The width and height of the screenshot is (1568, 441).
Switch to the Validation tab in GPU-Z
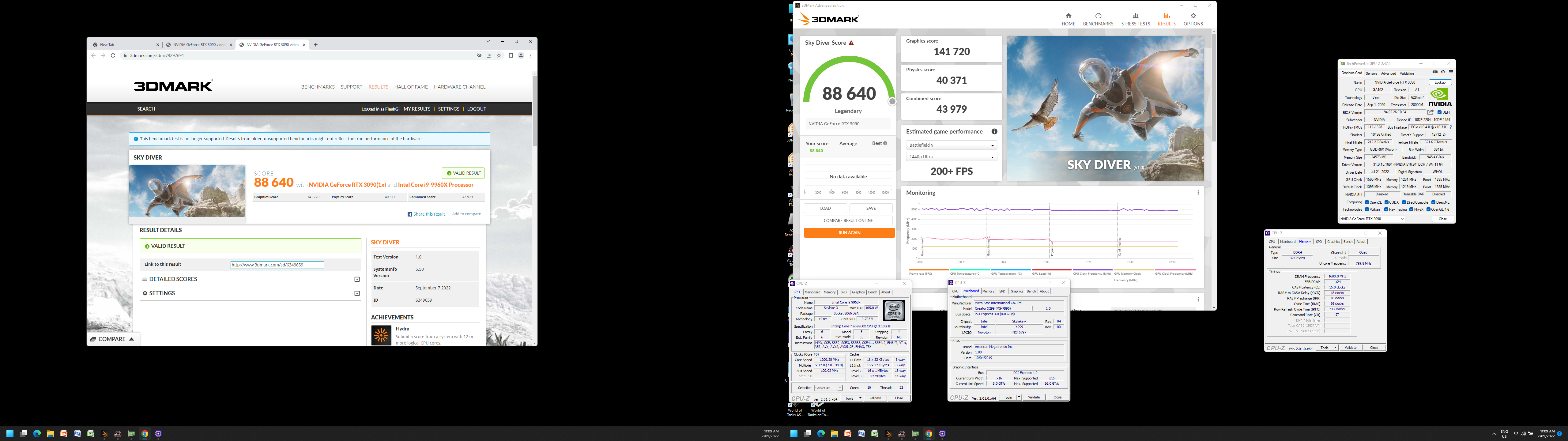(x=1407, y=74)
